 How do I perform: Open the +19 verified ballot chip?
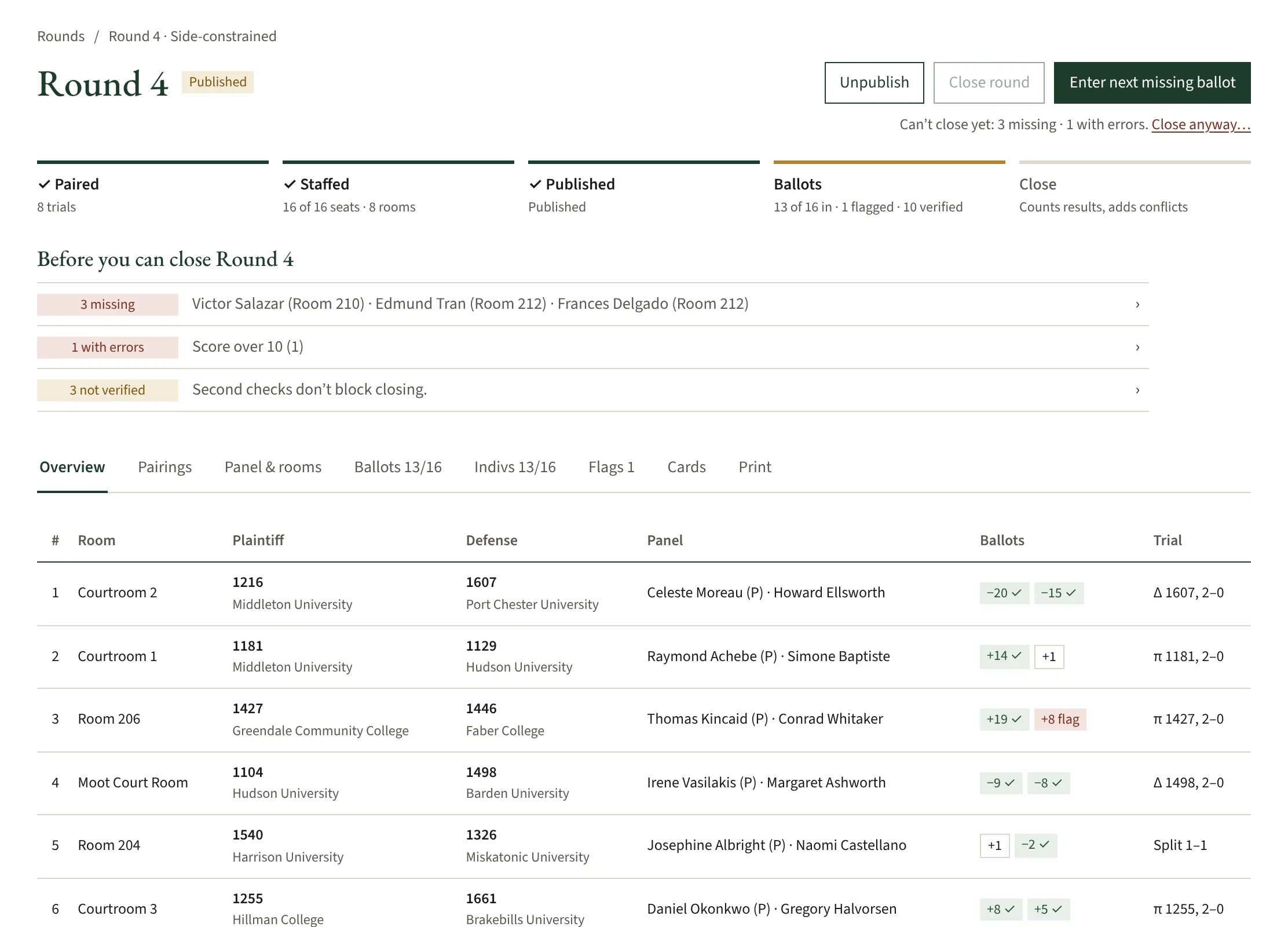pos(1004,720)
